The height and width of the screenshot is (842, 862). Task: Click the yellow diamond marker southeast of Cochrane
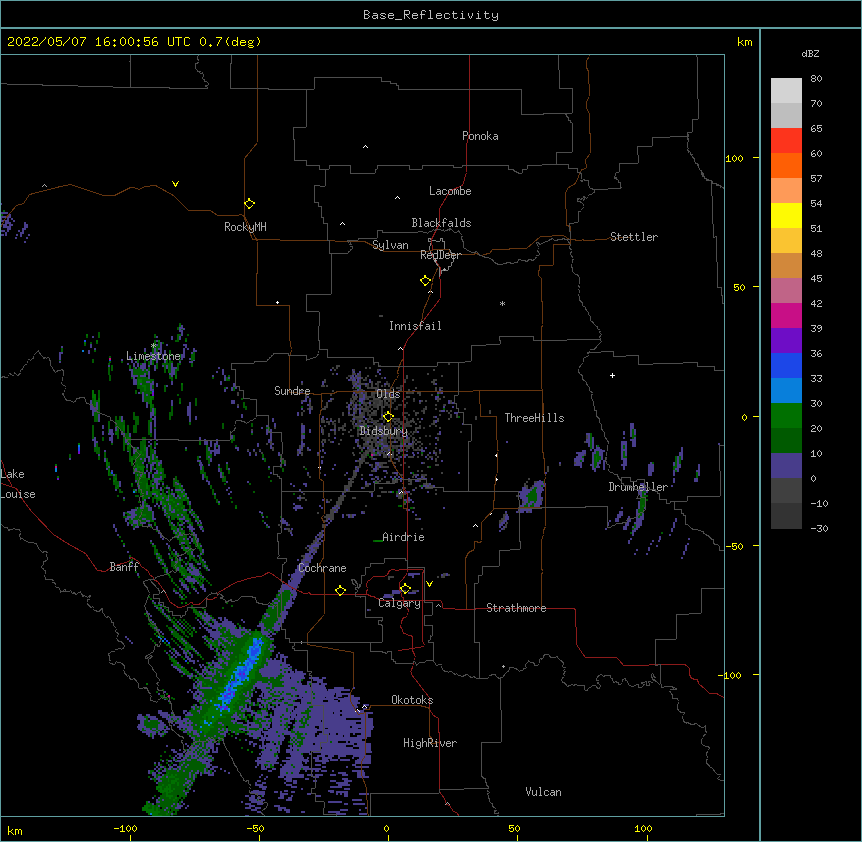tap(340, 590)
